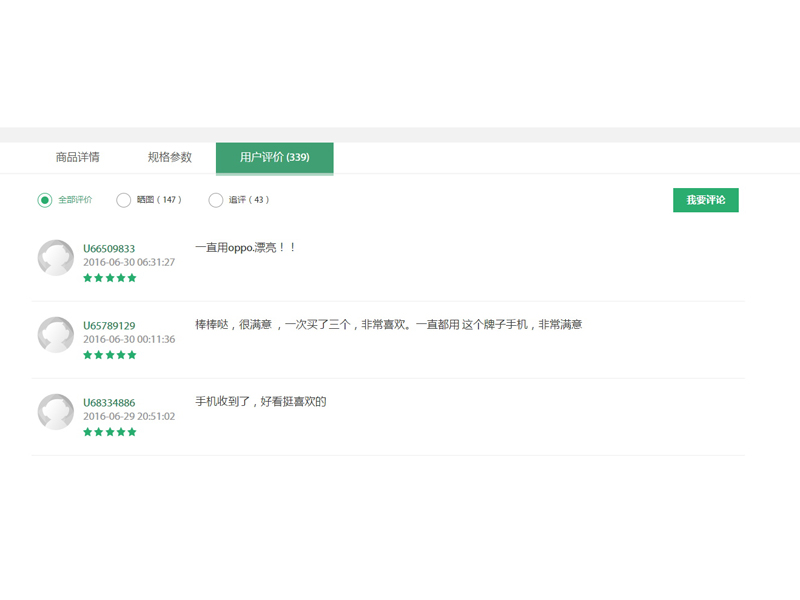Open the 商品详情 tab
Screen dimensions: 800x600
[x=78, y=157]
